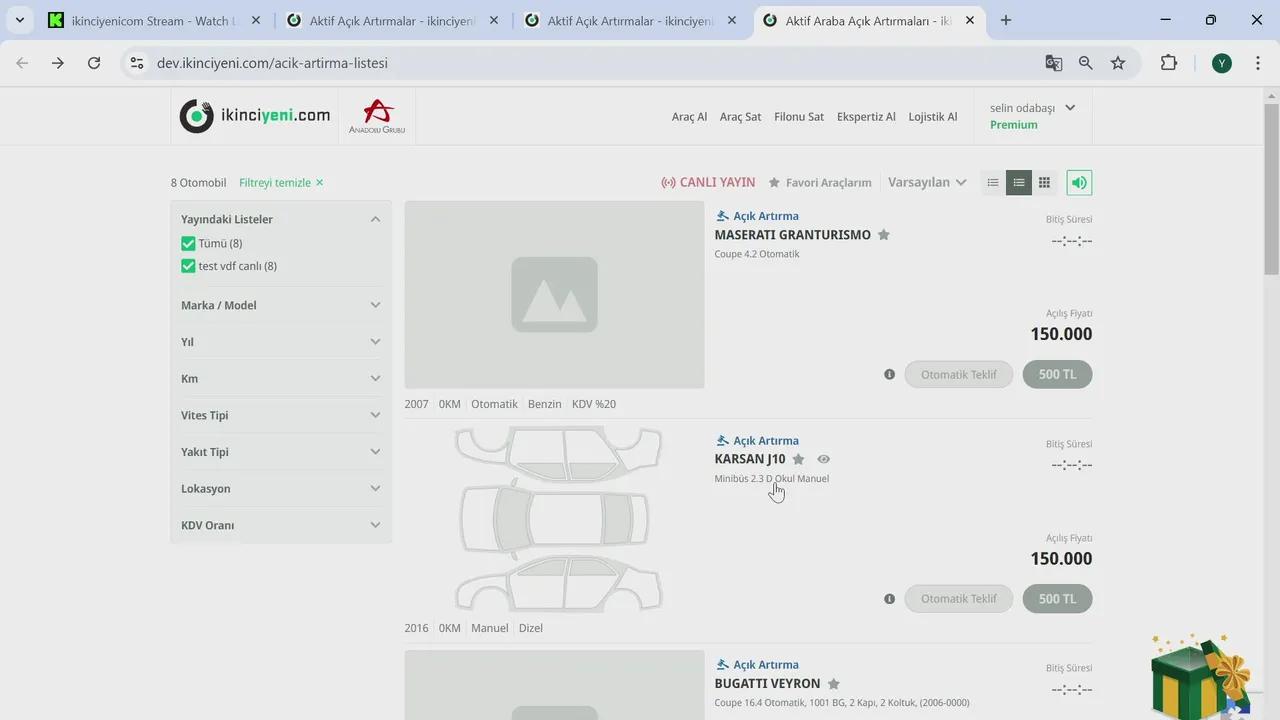The height and width of the screenshot is (720, 1280).
Task: Click browser translate page icon
Action: pyautogui.click(x=1054, y=63)
